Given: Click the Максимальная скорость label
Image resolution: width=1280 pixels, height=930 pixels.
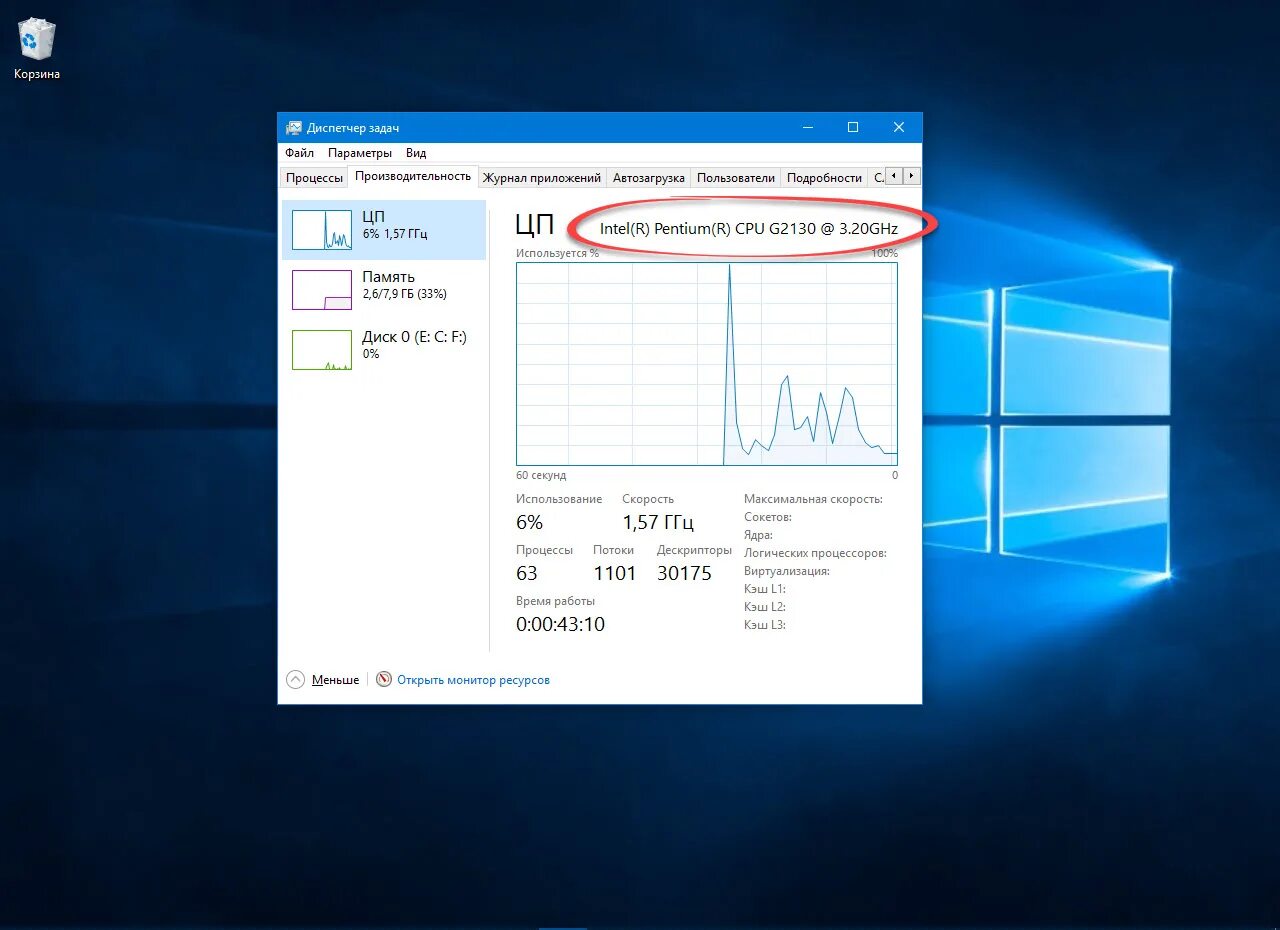Looking at the screenshot, I should click(813, 499).
